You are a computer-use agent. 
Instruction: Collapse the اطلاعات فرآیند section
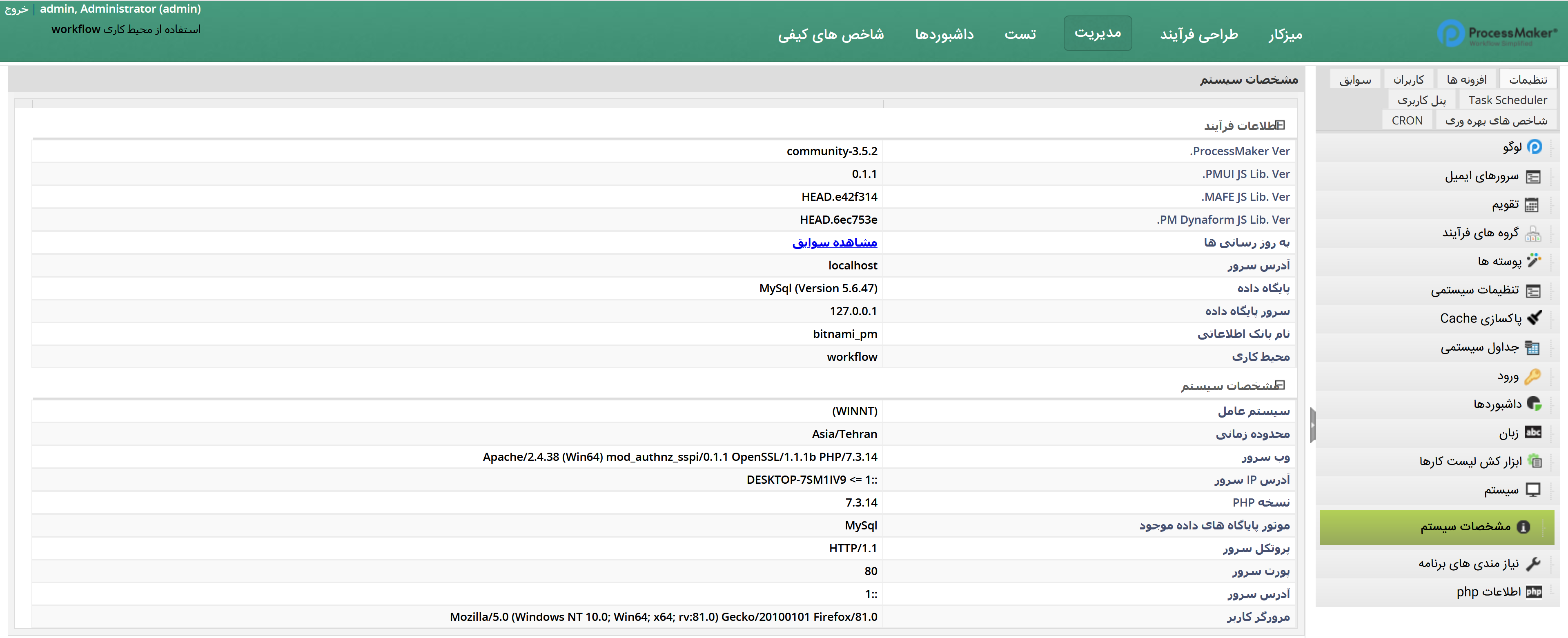(1280, 125)
